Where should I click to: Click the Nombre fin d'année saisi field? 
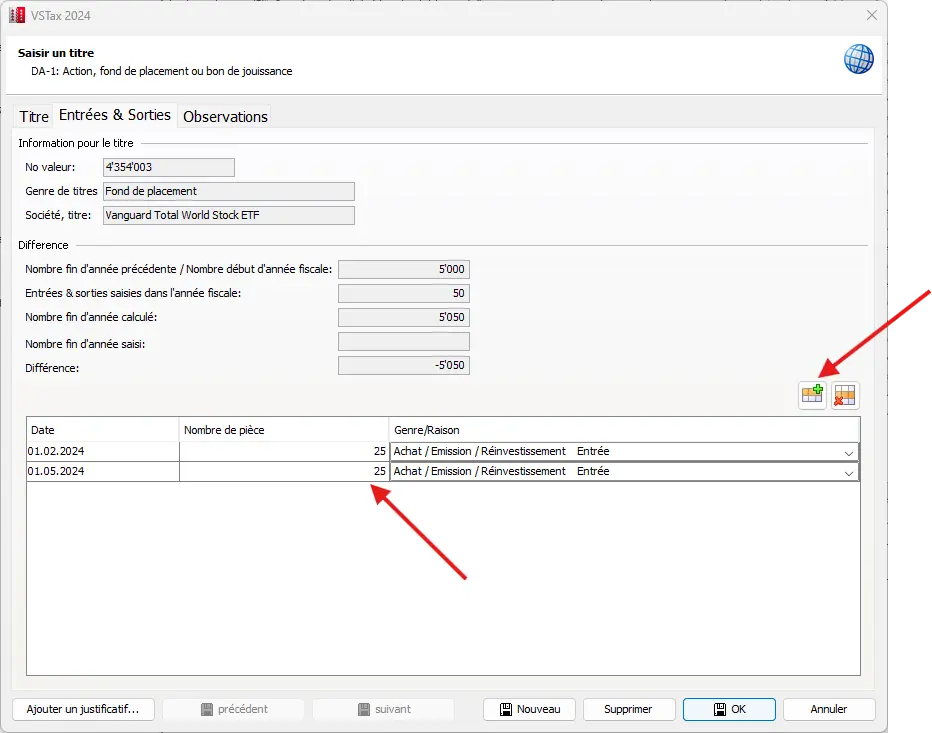tap(403, 342)
